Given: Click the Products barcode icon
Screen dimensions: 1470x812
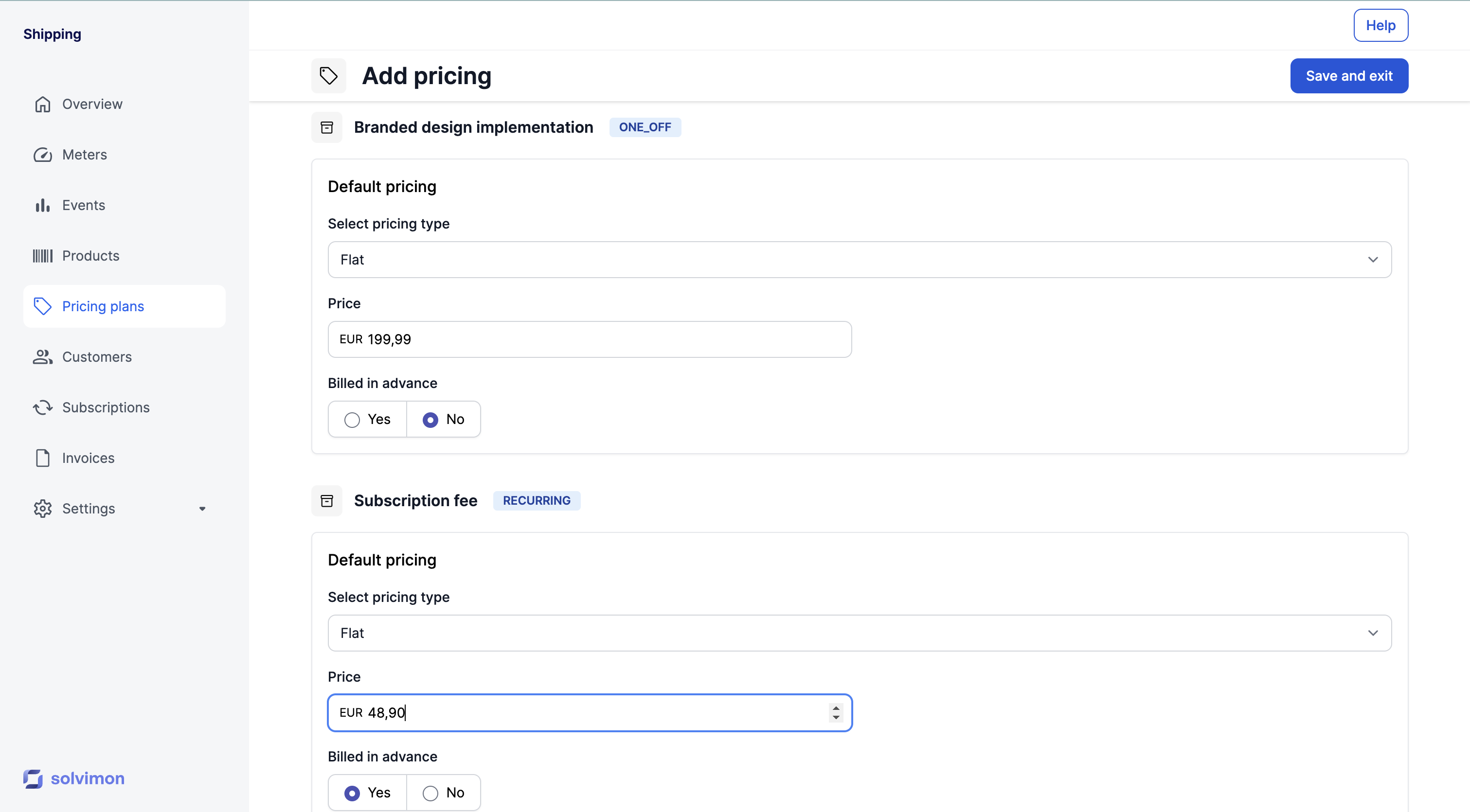Looking at the screenshot, I should point(42,256).
